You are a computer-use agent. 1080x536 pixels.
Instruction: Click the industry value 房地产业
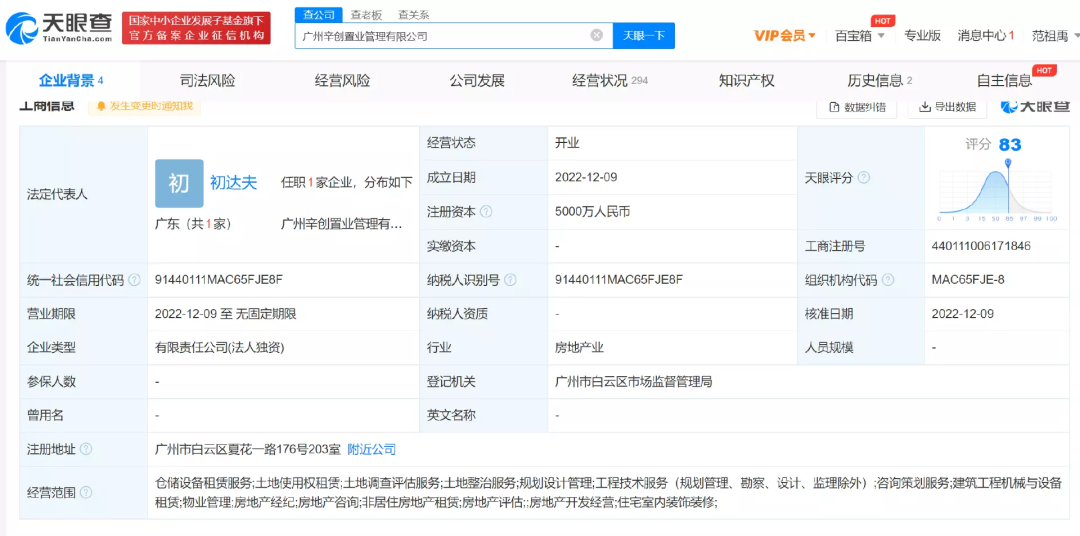click(x=579, y=348)
